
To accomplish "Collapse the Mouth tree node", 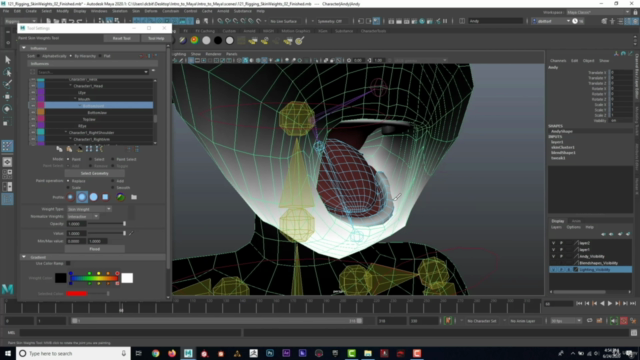I will (76, 99).
